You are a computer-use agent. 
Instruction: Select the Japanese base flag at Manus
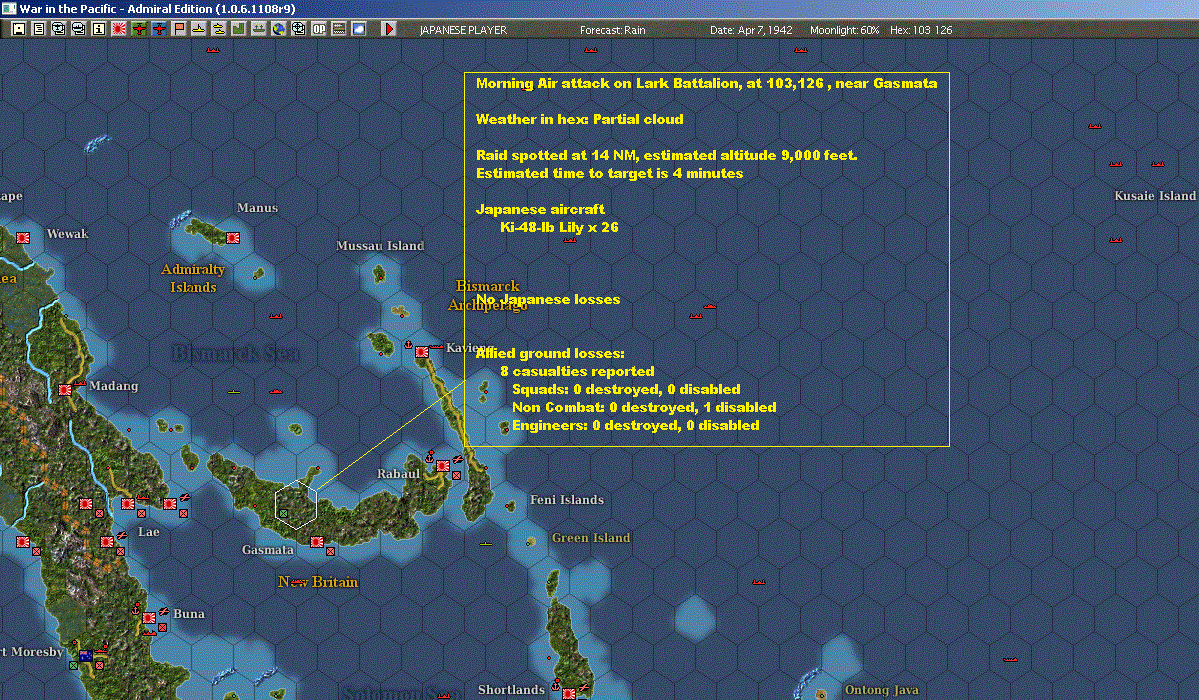tap(232, 238)
